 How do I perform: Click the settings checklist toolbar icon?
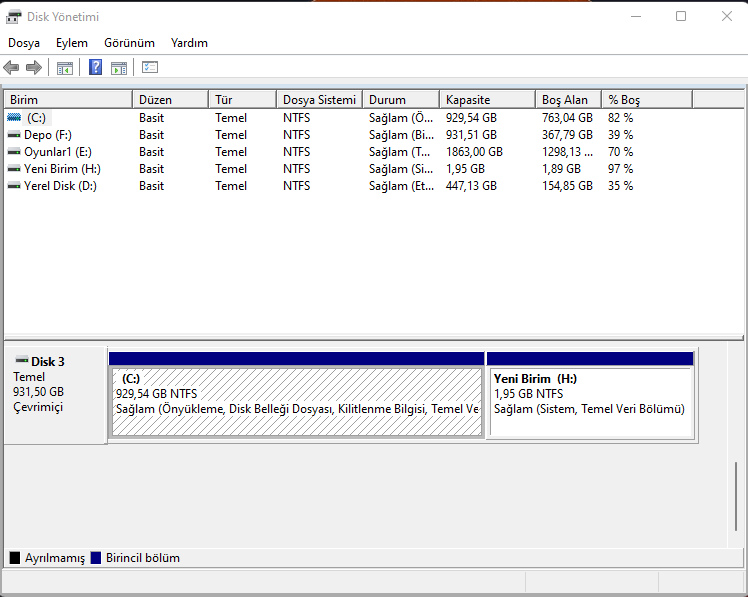[150, 67]
